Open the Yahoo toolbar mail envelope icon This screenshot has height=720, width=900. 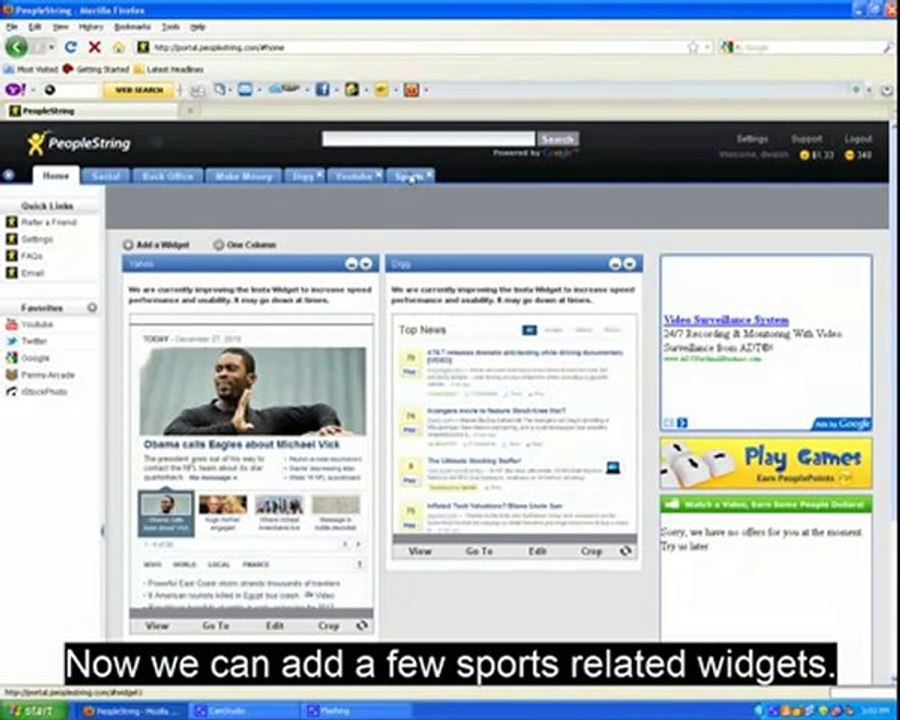coord(245,90)
